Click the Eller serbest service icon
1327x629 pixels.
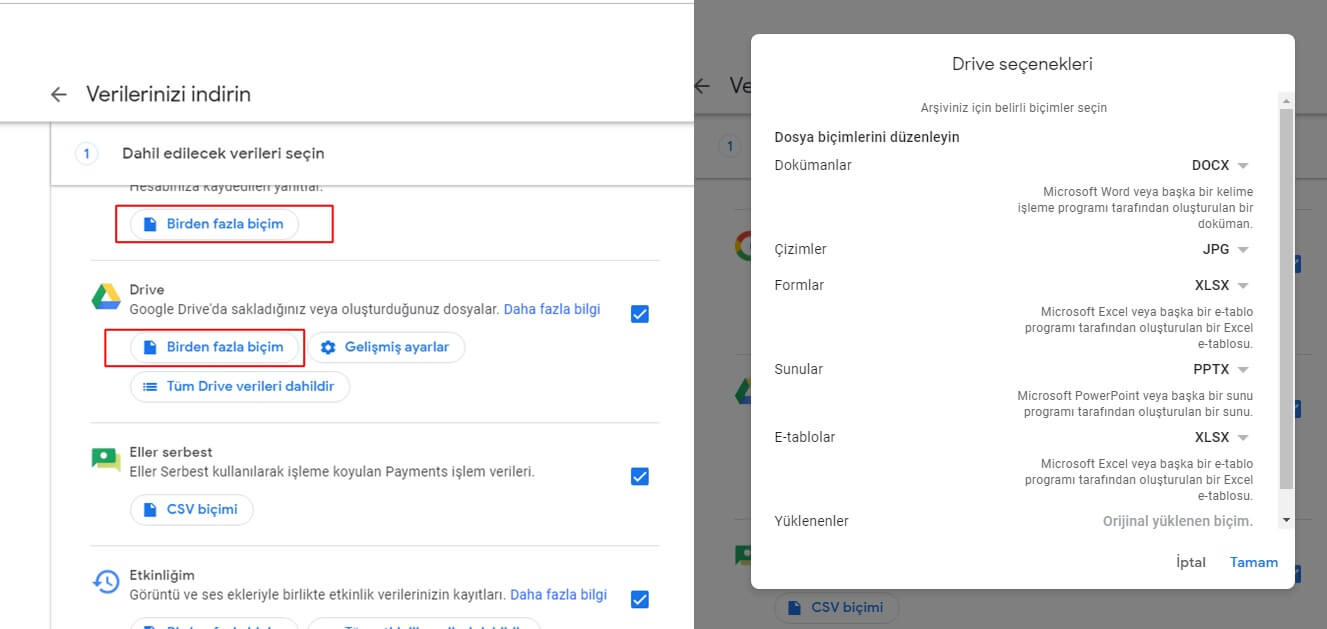coord(106,460)
